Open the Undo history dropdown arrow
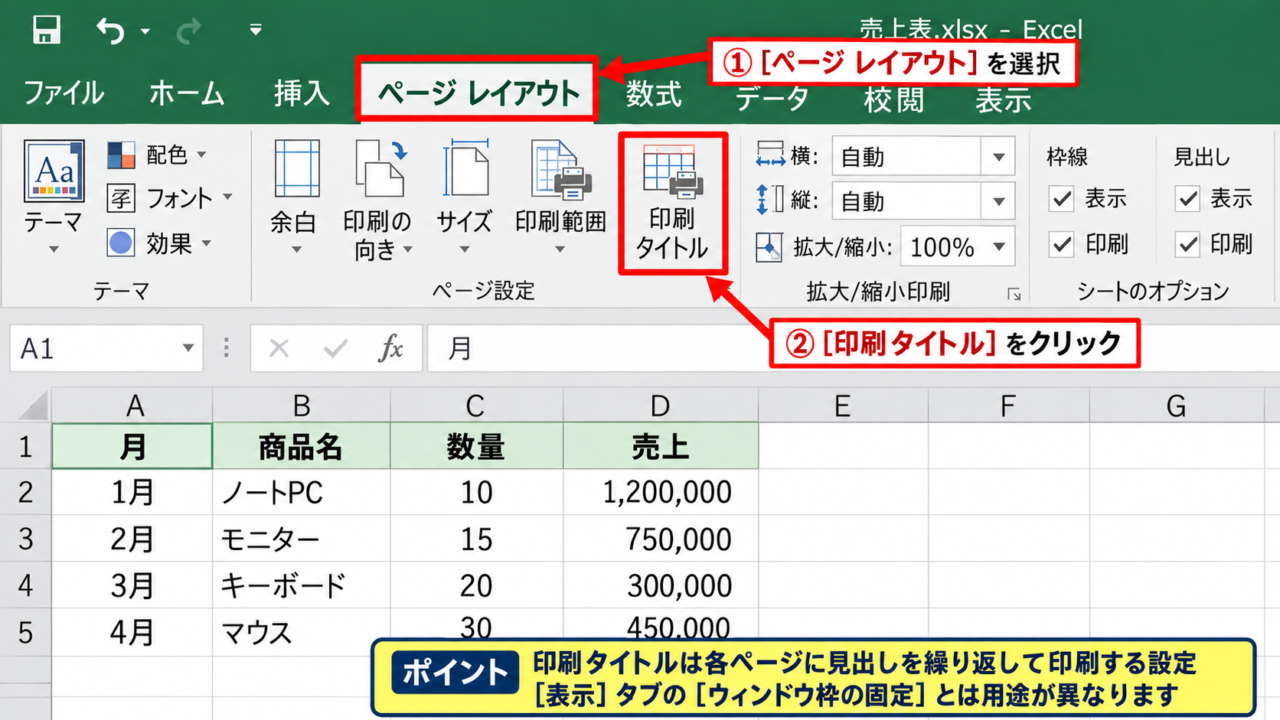 pyautogui.click(x=145, y=32)
